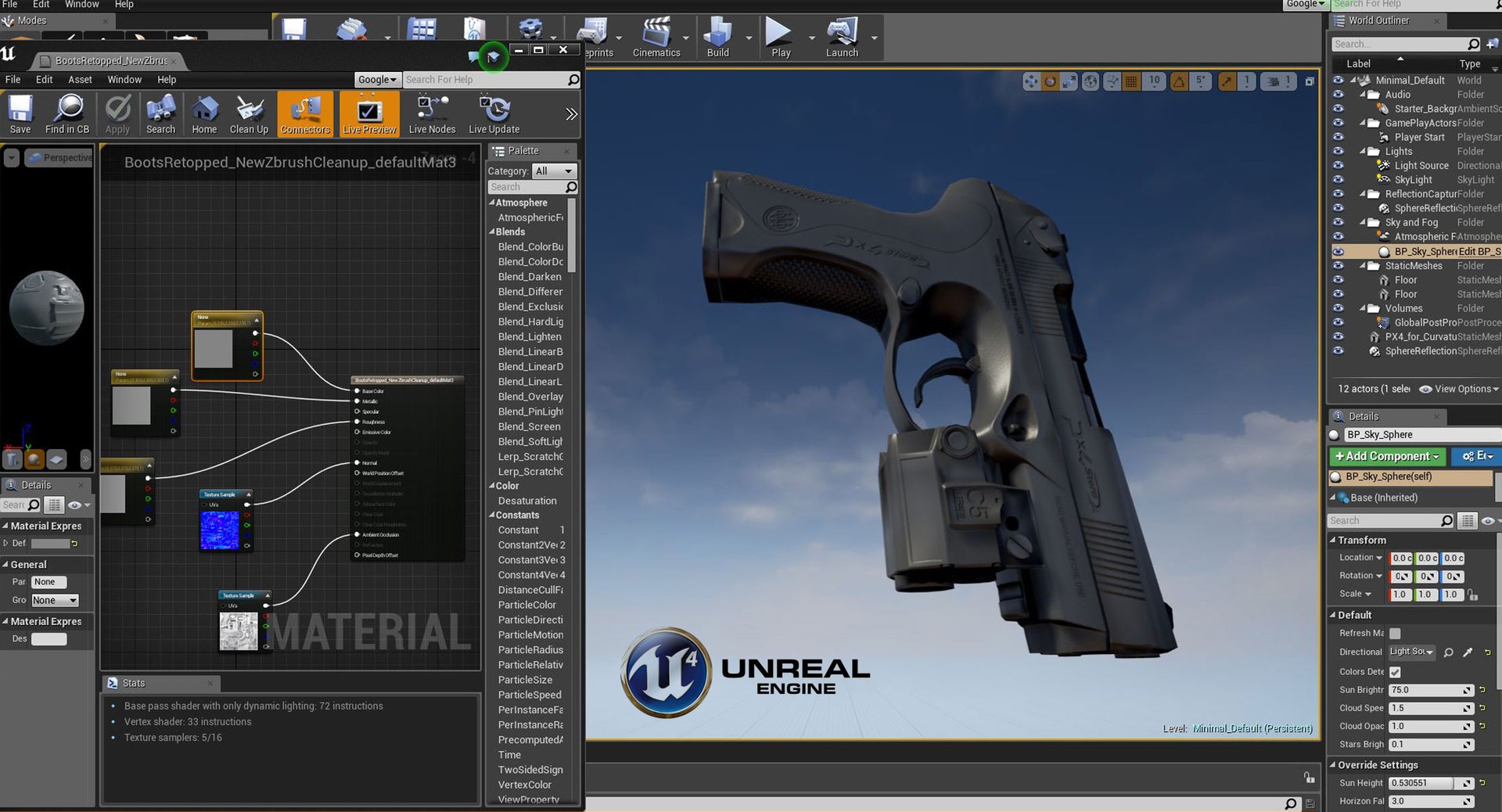Open camera speed dropdown in viewport
This screenshot has height=812, width=1502.
[x=1278, y=81]
